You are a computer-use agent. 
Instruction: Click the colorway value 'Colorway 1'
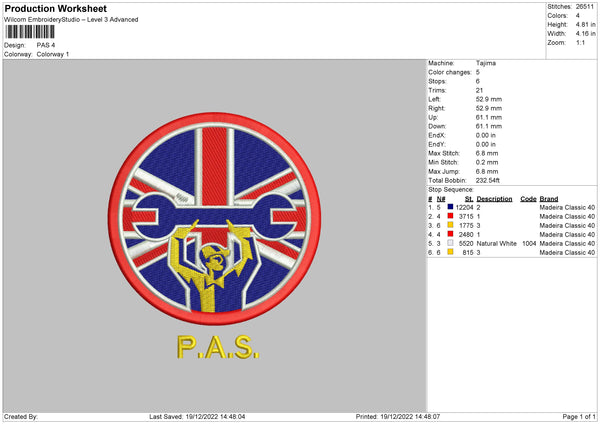coord(53,54)
